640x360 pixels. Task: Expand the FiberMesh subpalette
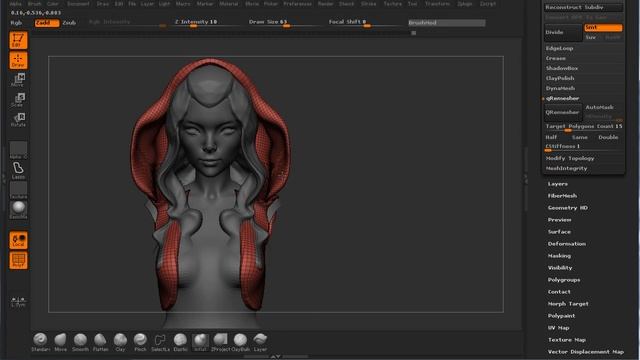pyautogui.click(x=562, y=196)
